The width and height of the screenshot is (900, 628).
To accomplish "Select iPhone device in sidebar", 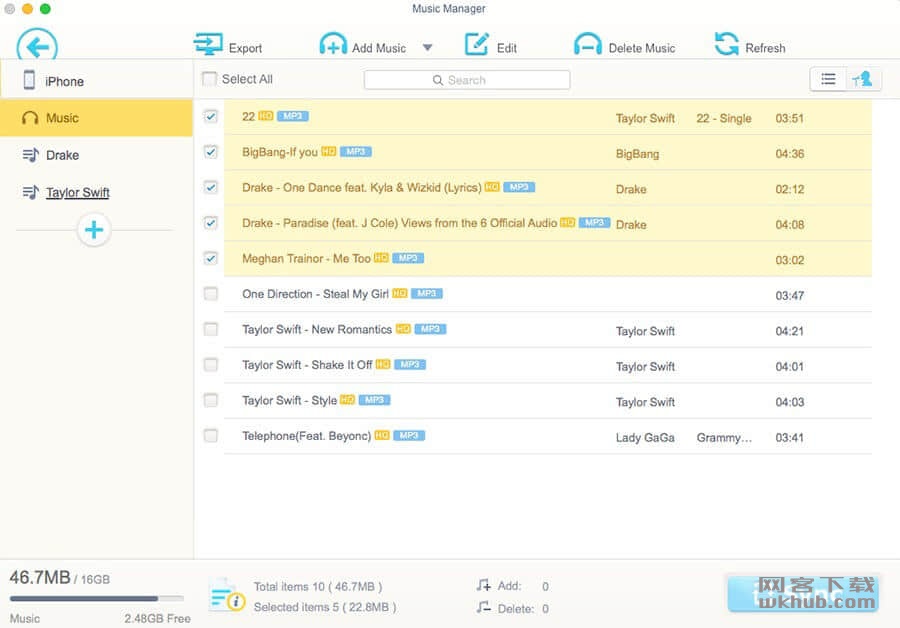I will (x=96, y=80).
